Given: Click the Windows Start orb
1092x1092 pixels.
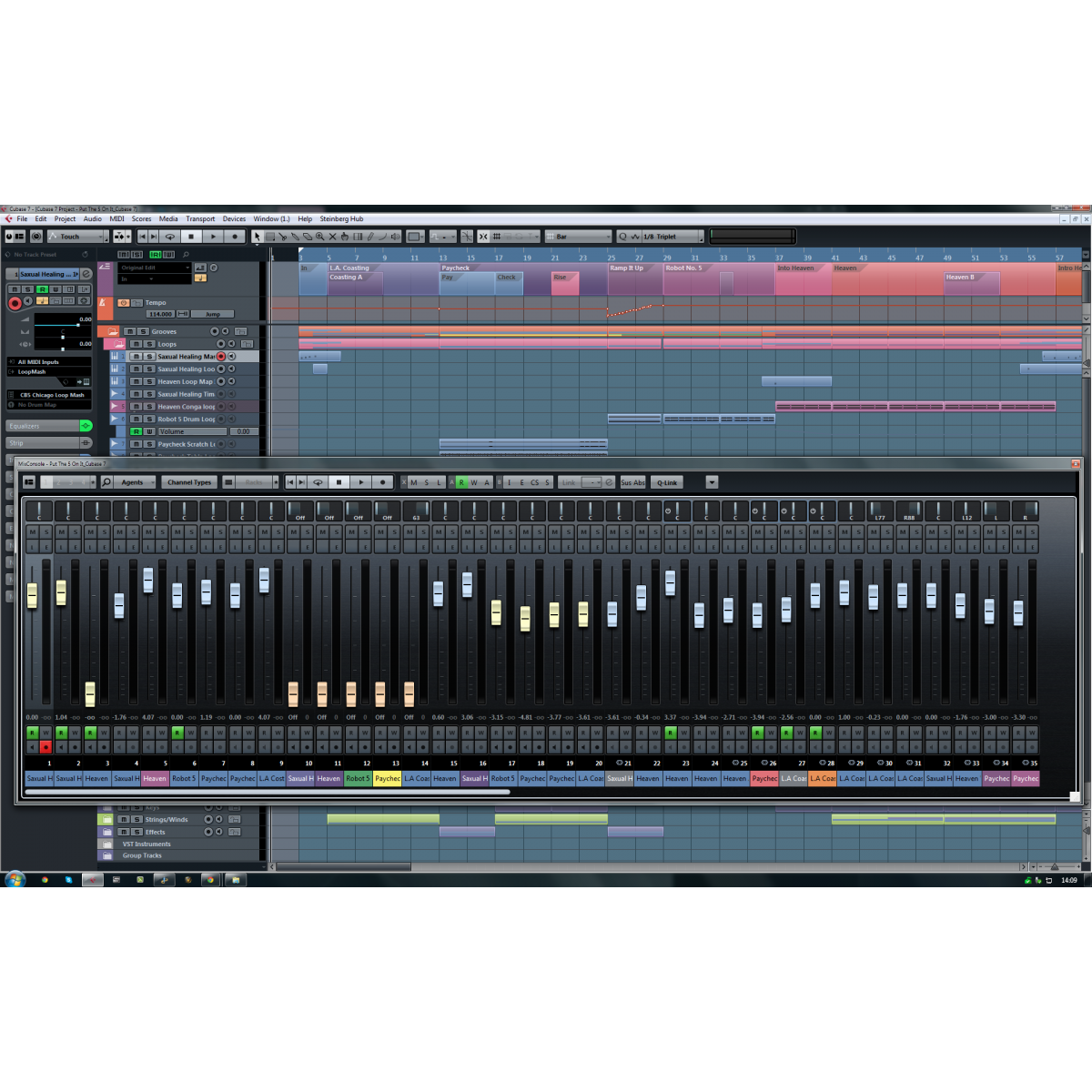Looking at the screenshot, I should 15,880.
